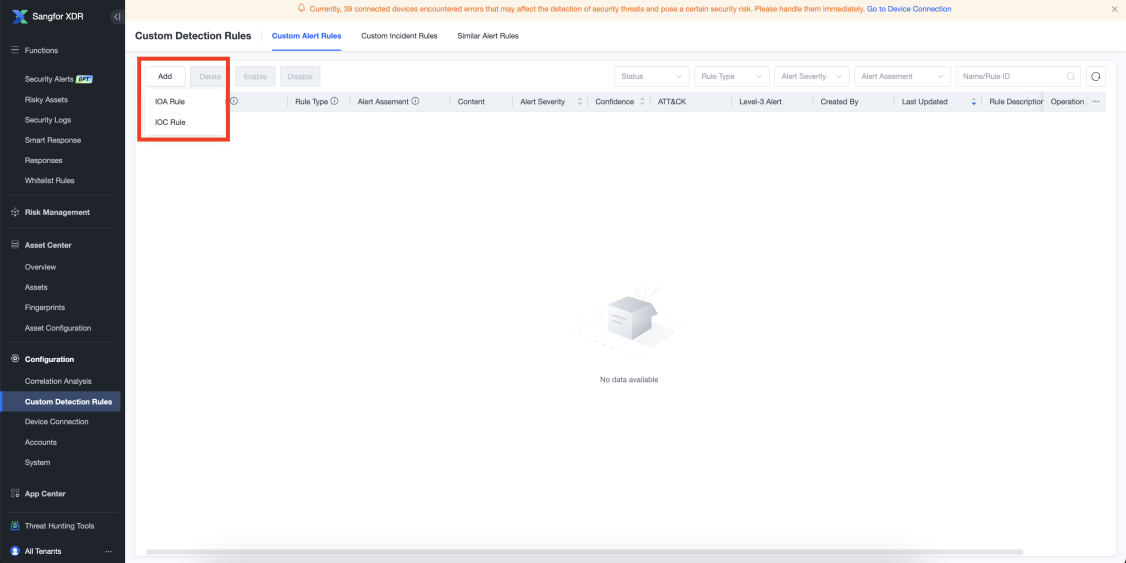This screenshot has width=1126, height=563.
Task: Click the Delete button
Action: [x=210, y=76]
